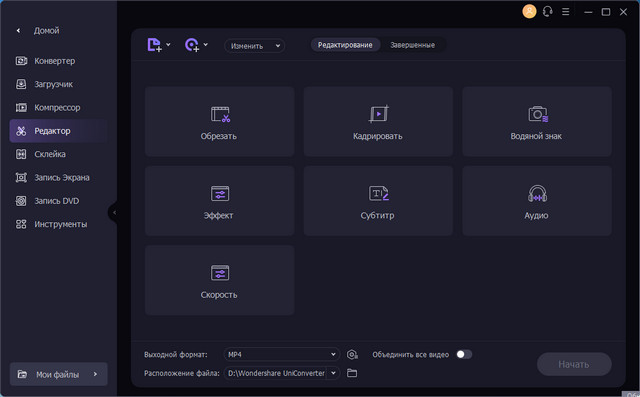Image resolution: width=640 pixels, height=397 pixels.
Task: Open the support headset icon
Action: pos(548,11)
